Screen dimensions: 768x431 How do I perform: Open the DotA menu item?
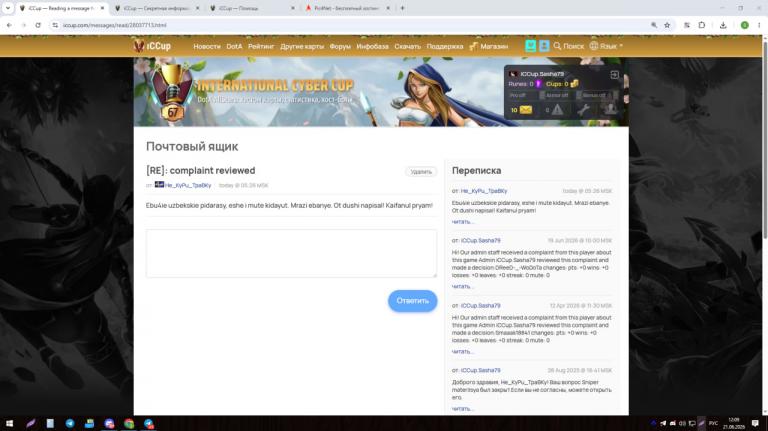(234, 46)
